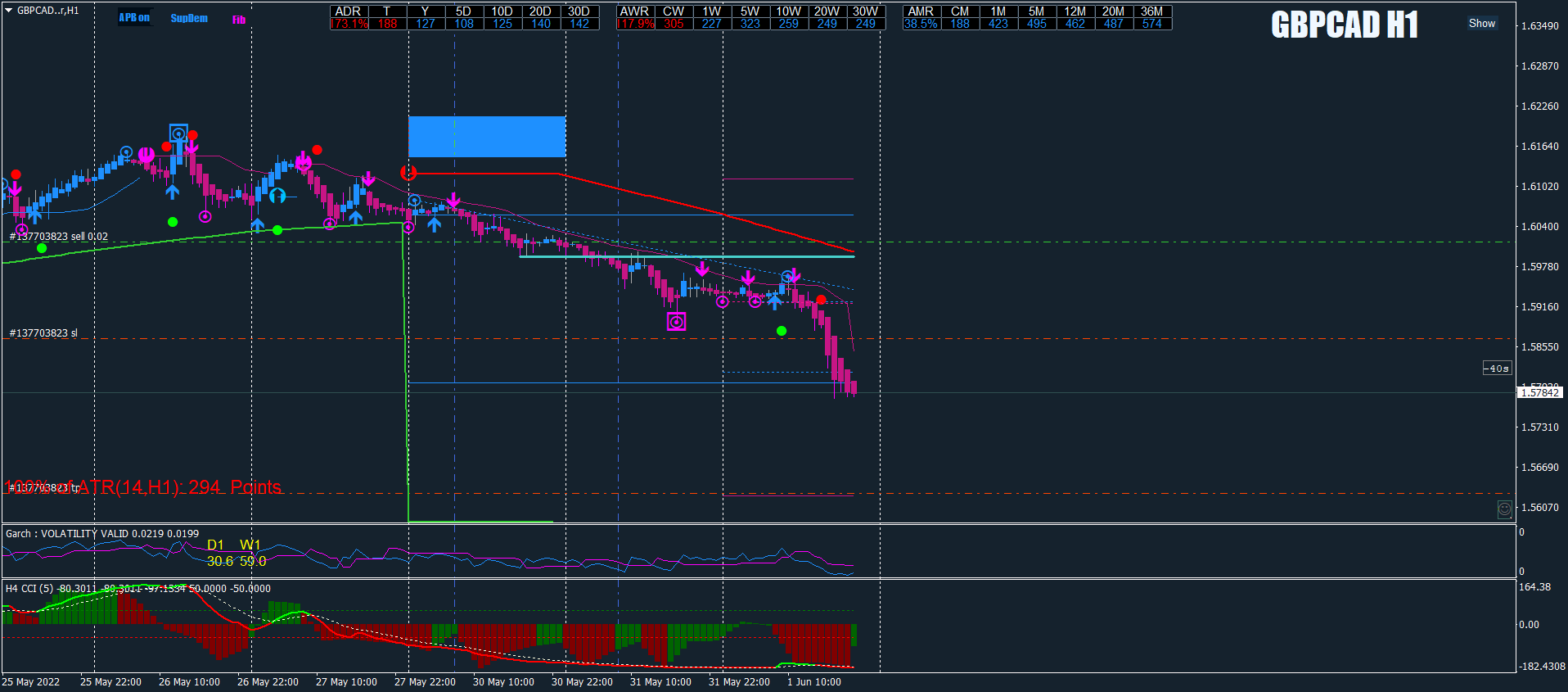Image resolution: width=1568 pixels, height=692 pixels.
Task: Click the 117.9% AWR value
Action: (635, 24)
